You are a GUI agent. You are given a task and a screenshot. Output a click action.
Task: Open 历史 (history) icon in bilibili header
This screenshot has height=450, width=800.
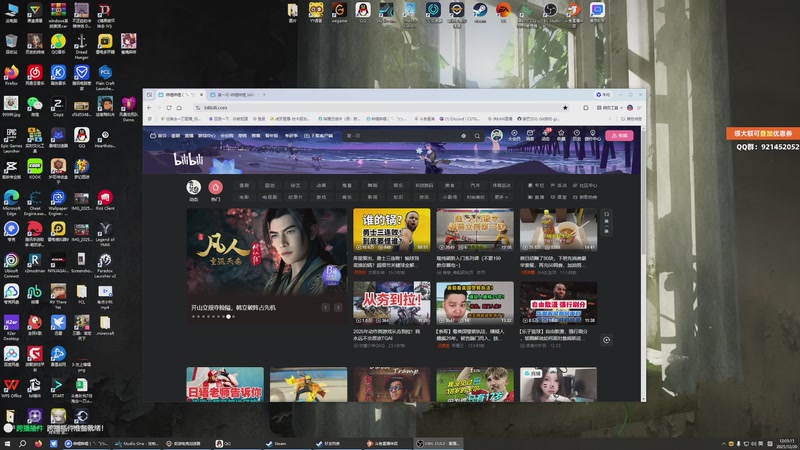tap(577, 135)
